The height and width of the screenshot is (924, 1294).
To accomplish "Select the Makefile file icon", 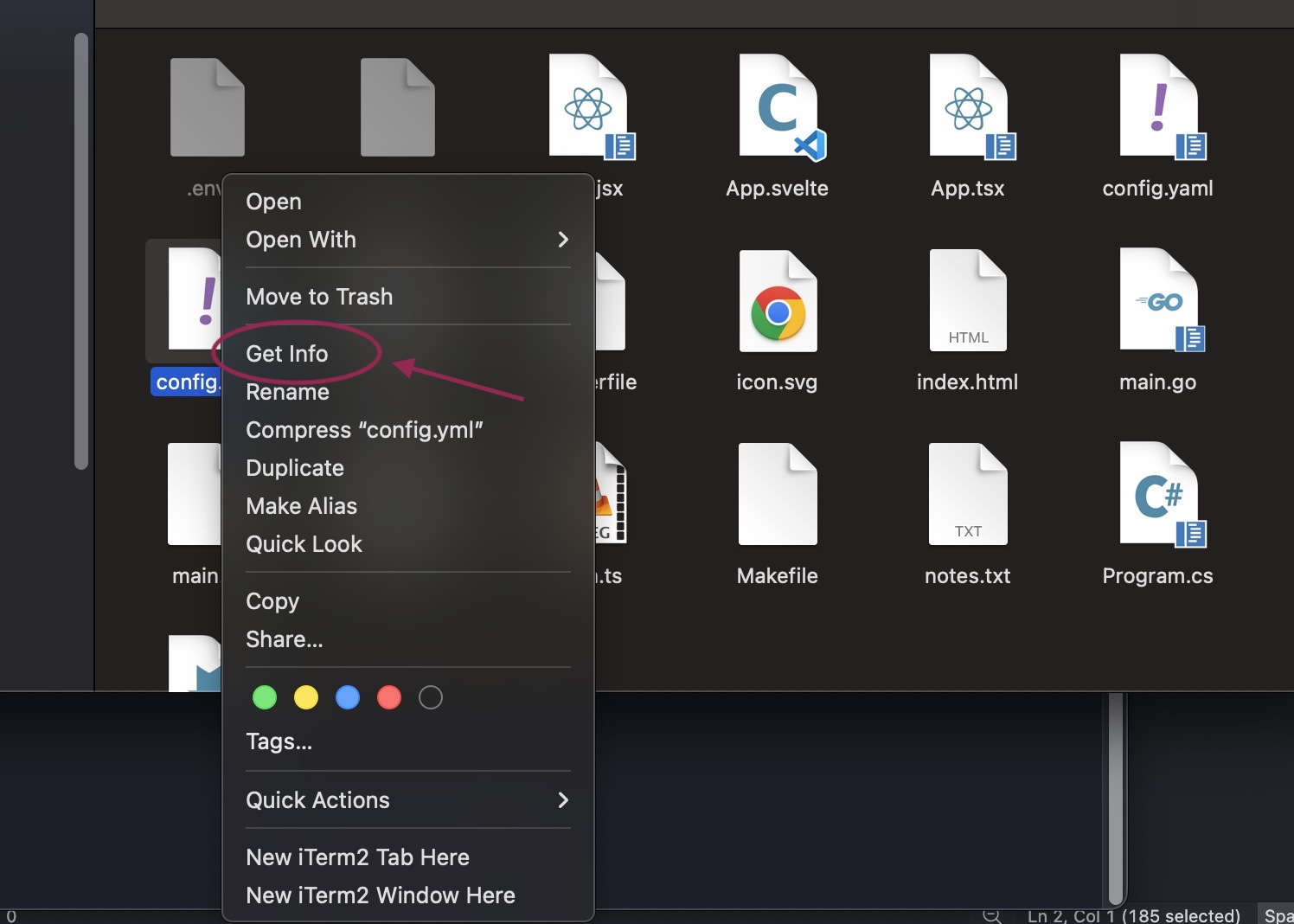I will coord(778,495).
